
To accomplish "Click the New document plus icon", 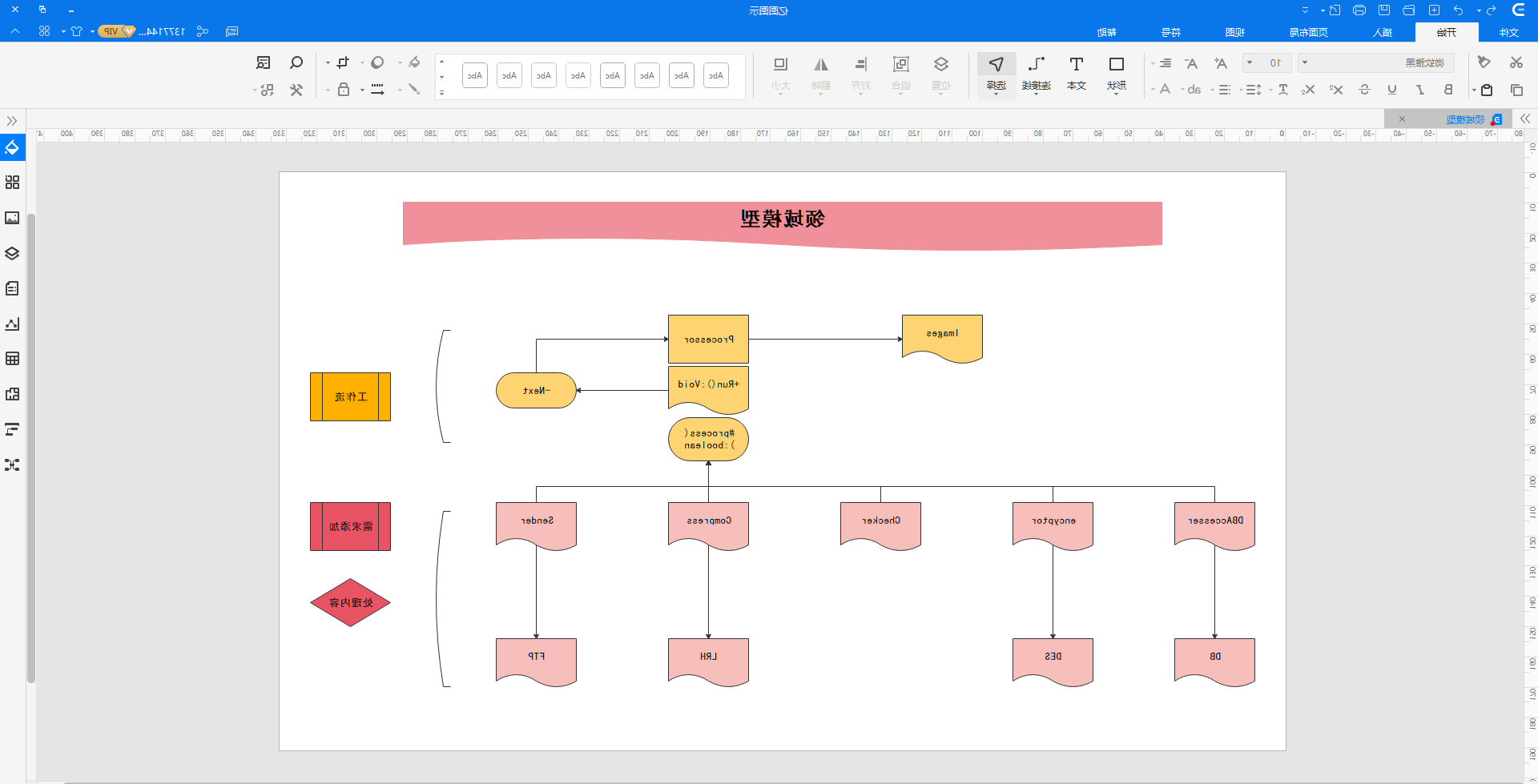I will (x=1434, y=10).
